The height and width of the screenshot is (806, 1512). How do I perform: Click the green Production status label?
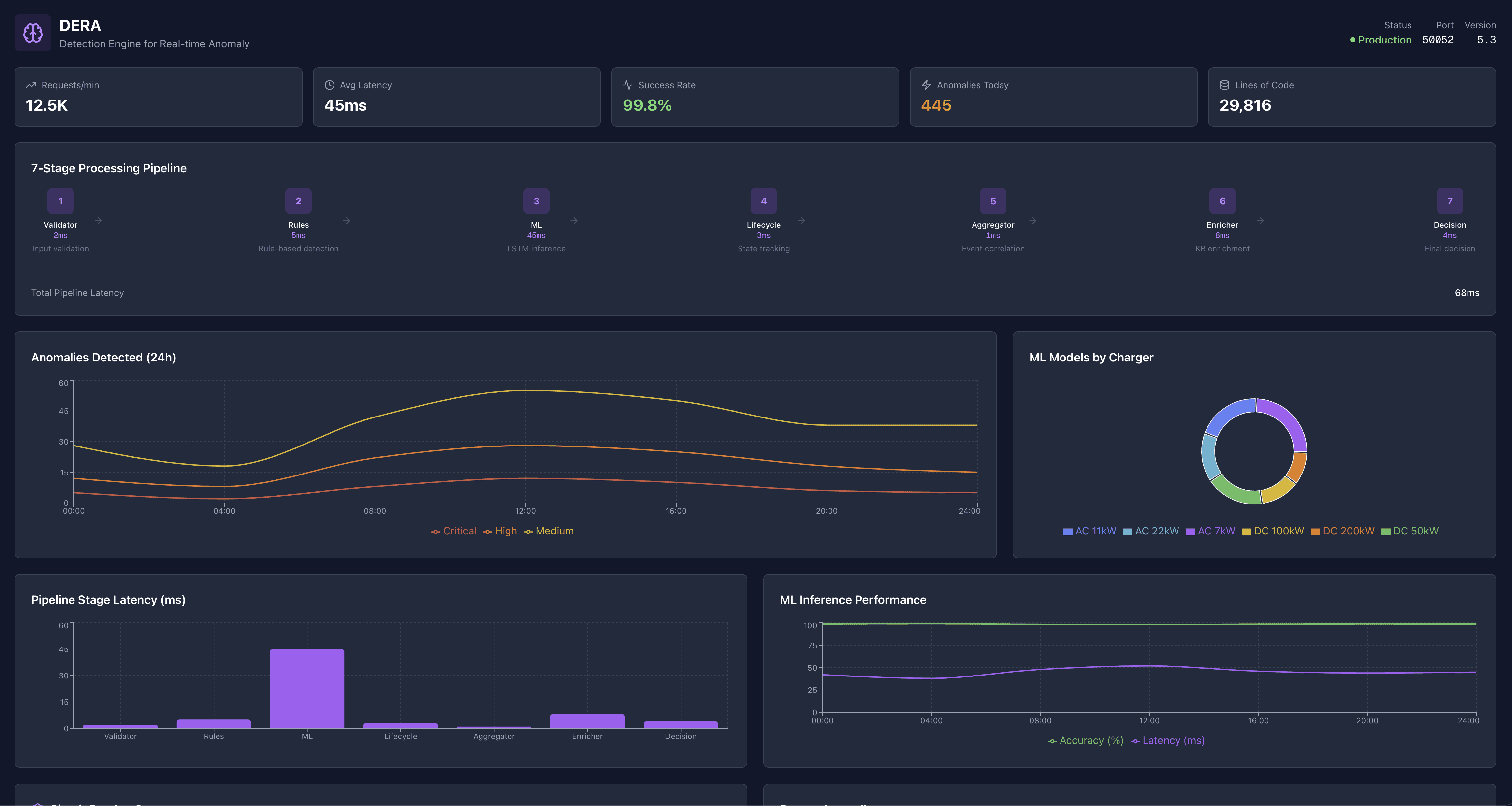[1384, 40]
